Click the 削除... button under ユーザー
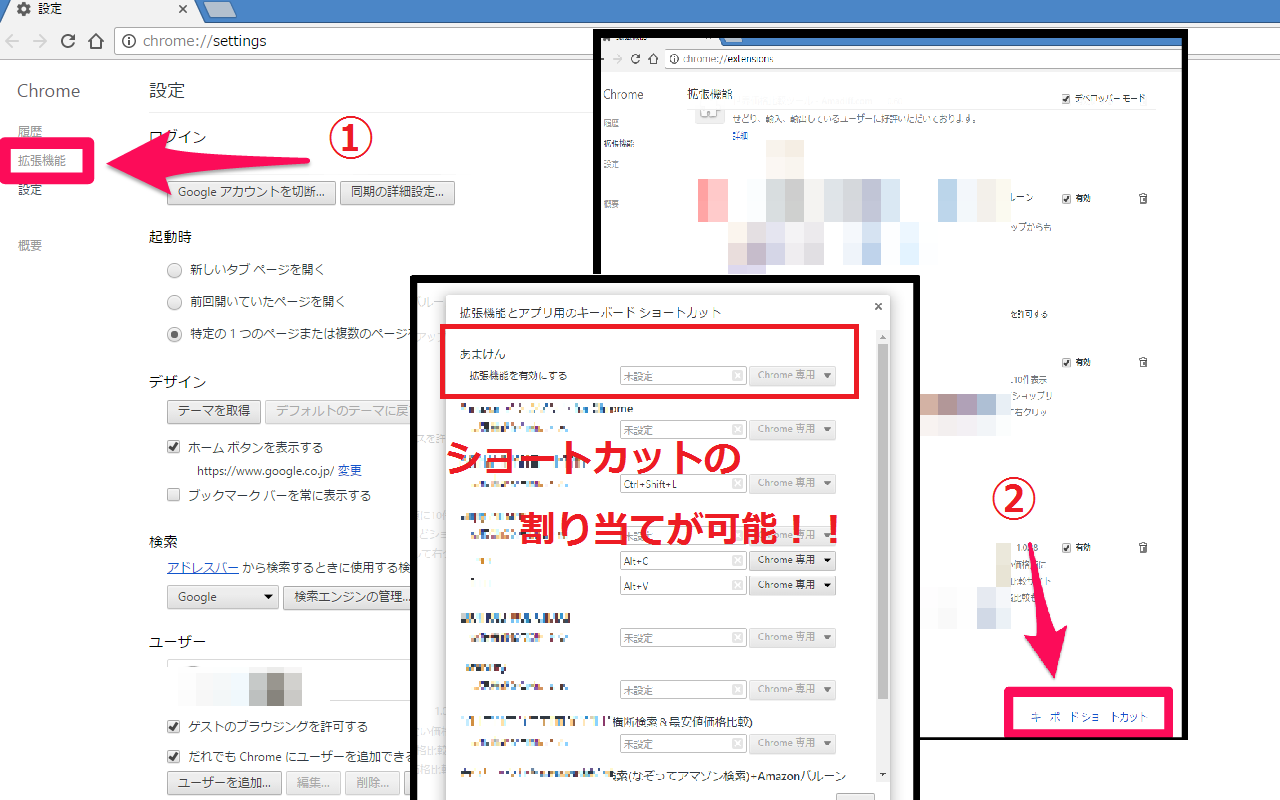The width and height of the screenshot is (1280, 800). click(373, 783)
